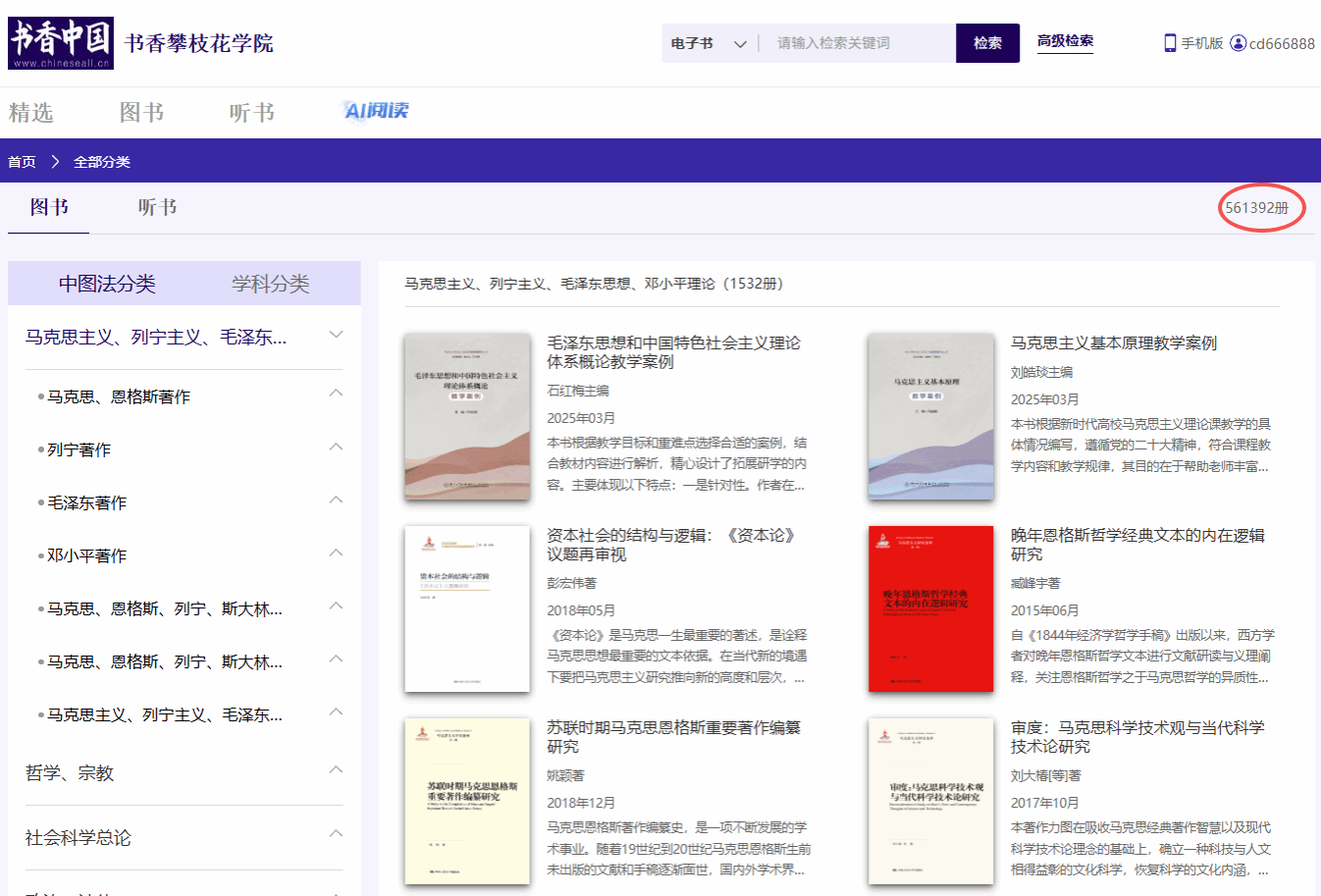Open the 高级检索 advanced search link
1321x896 pixels.
pyautogui.click(x=1065, y=41)
